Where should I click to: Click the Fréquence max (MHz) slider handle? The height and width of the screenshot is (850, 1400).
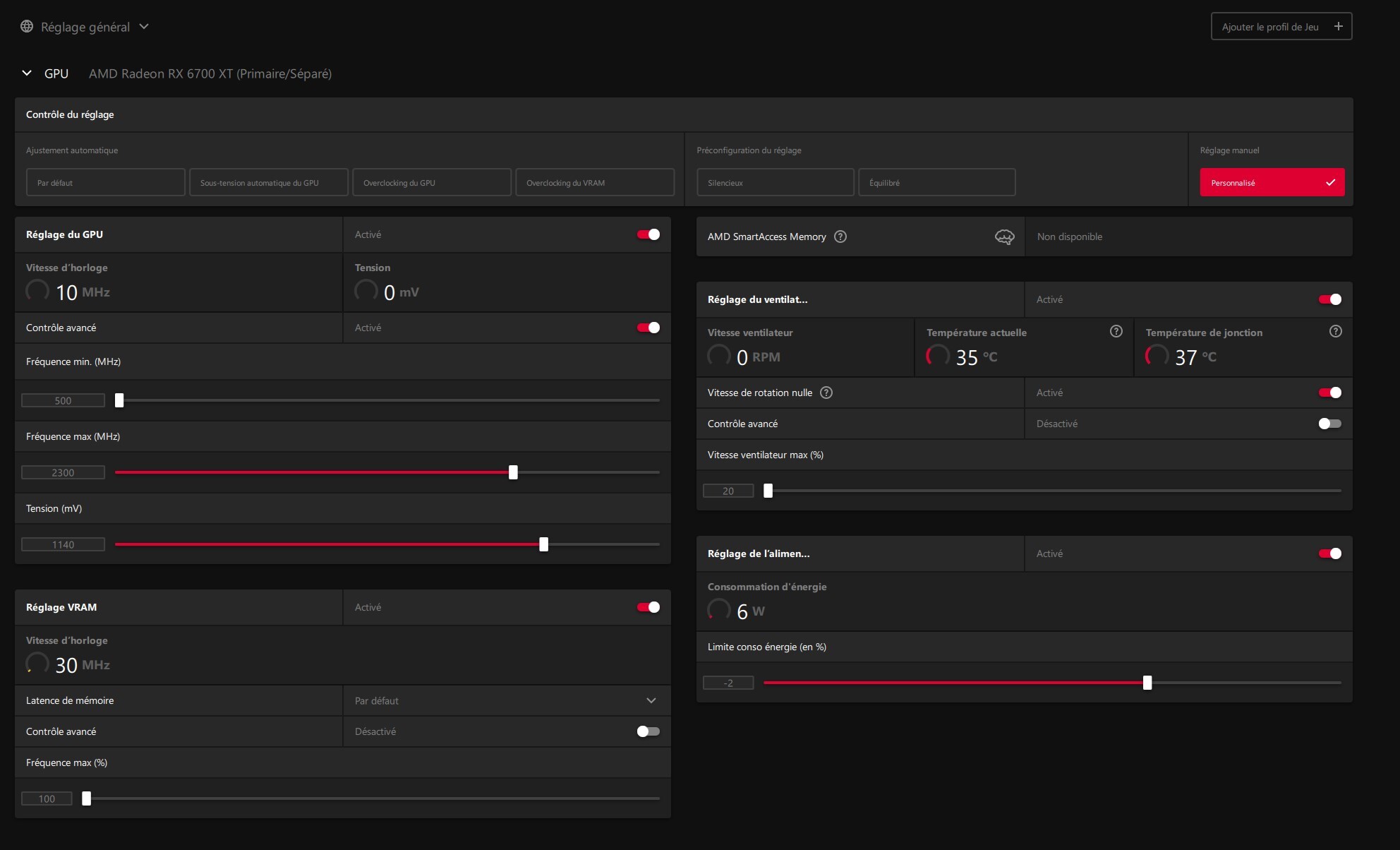(x=513, y=472)
